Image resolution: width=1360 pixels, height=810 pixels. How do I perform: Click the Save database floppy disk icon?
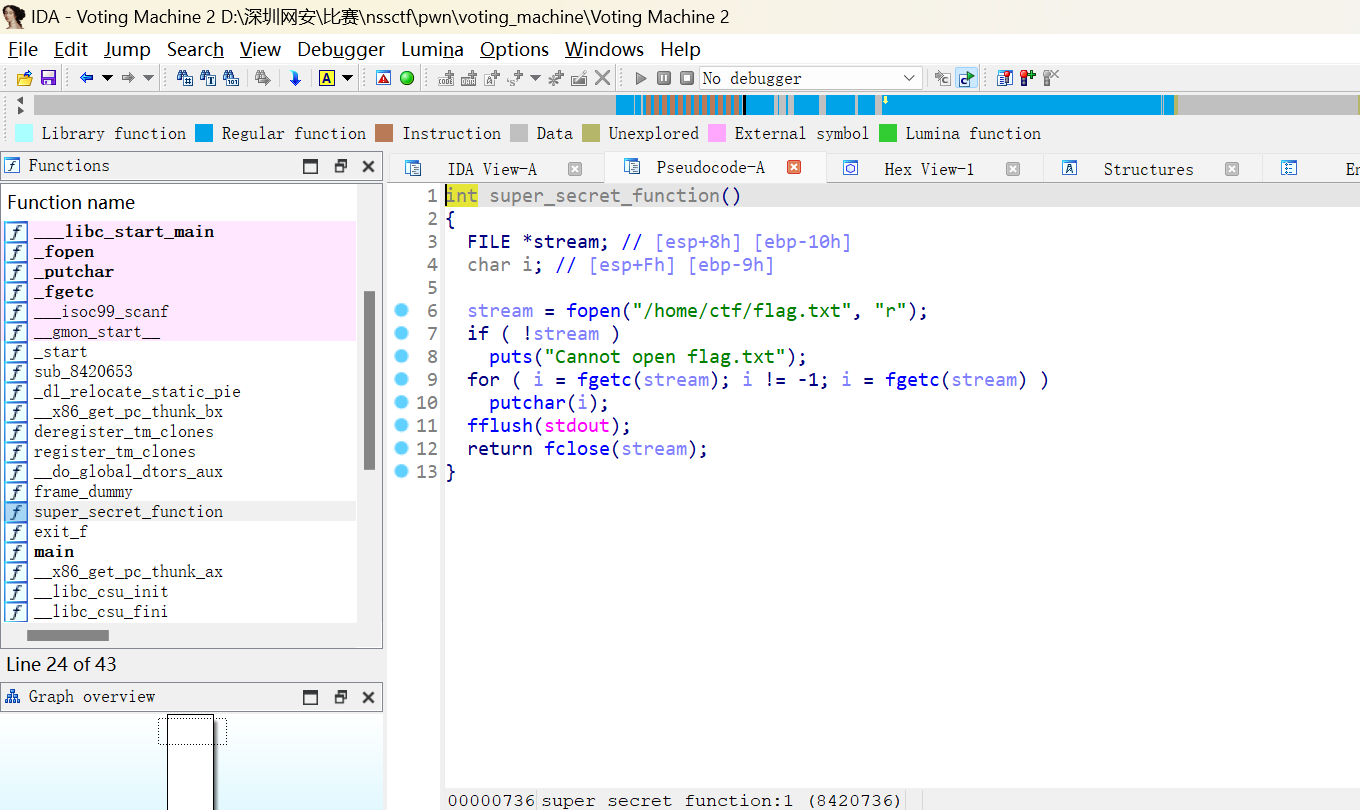48,78
